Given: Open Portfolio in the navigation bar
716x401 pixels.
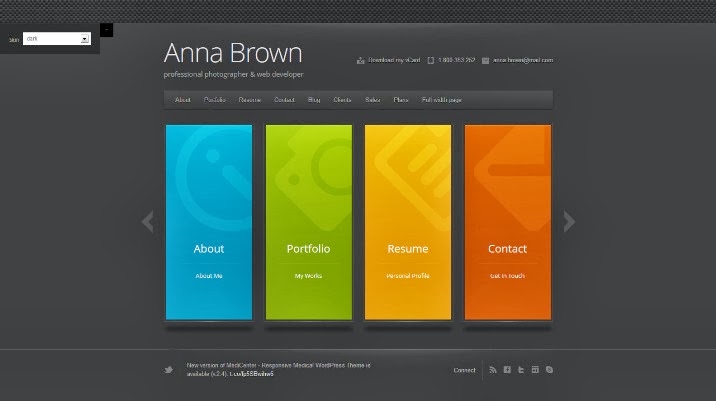Looking at the screenshot, I should click(x=215, y=100).
